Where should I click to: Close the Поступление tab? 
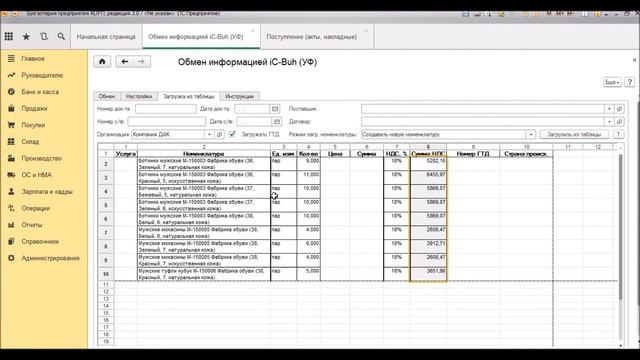click(x=366, y=31)
